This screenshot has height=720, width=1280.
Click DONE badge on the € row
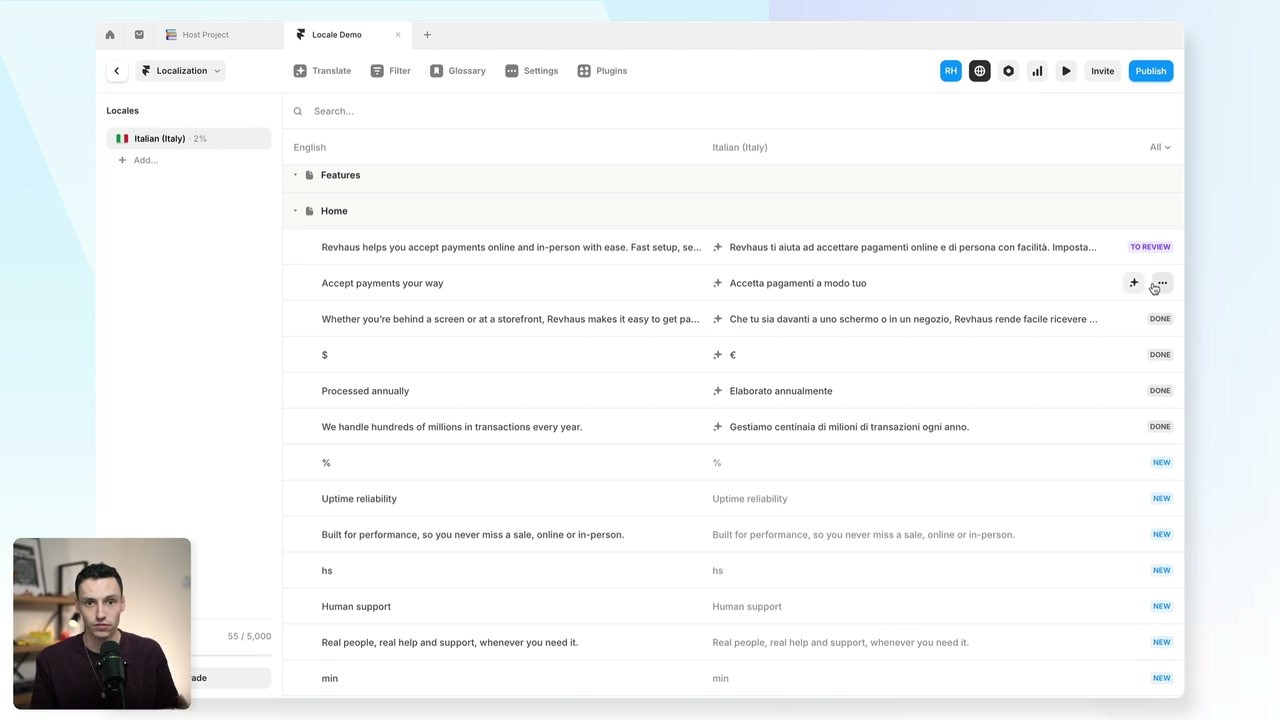[x=1160, y=355]
